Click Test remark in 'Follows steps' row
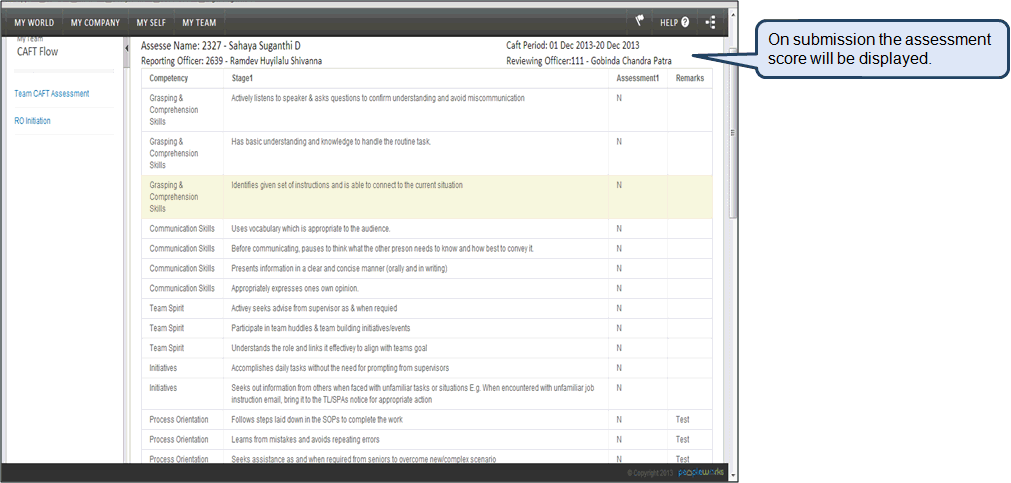Image resolution: width=1011 pixels, height=483 pixels. [682, 420]
